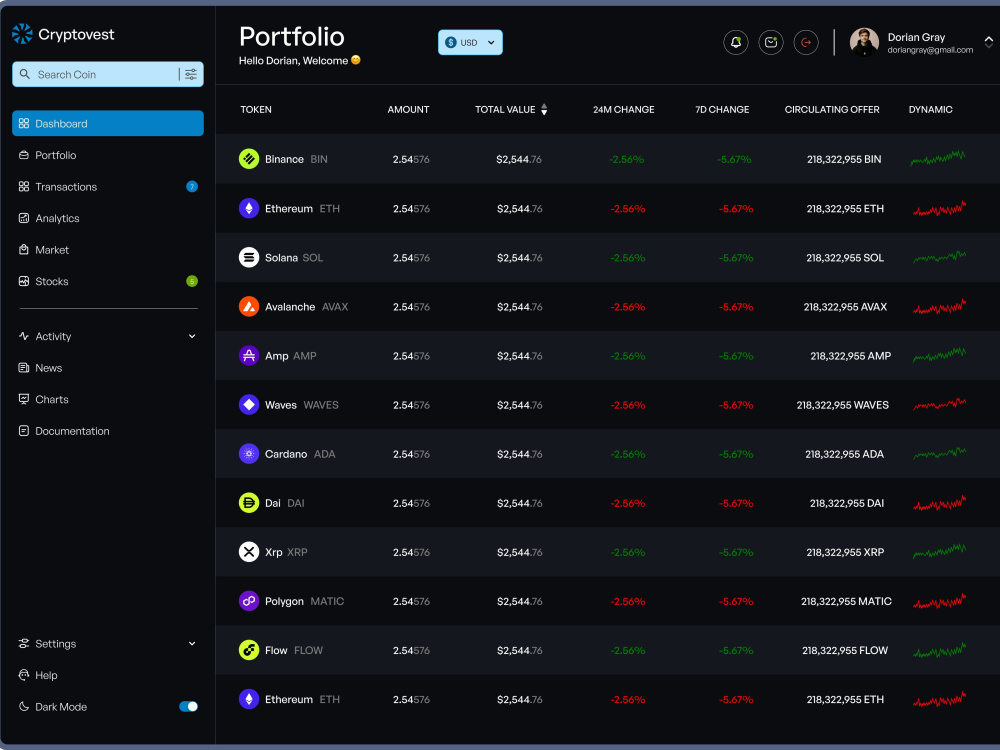Click 218,322,955 BIN circulating value
This screenshot has height=750, width=1000.
844,159
